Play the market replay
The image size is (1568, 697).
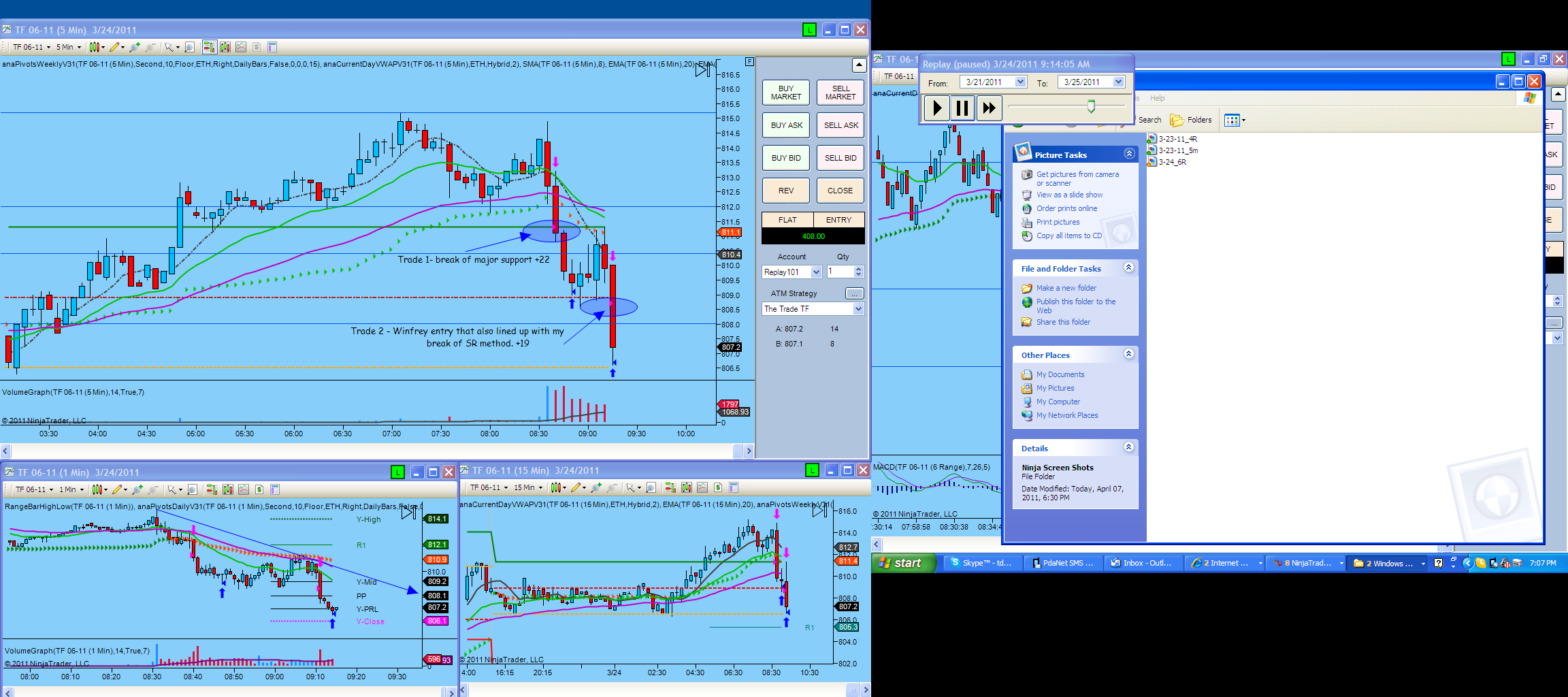pos(937,108)
